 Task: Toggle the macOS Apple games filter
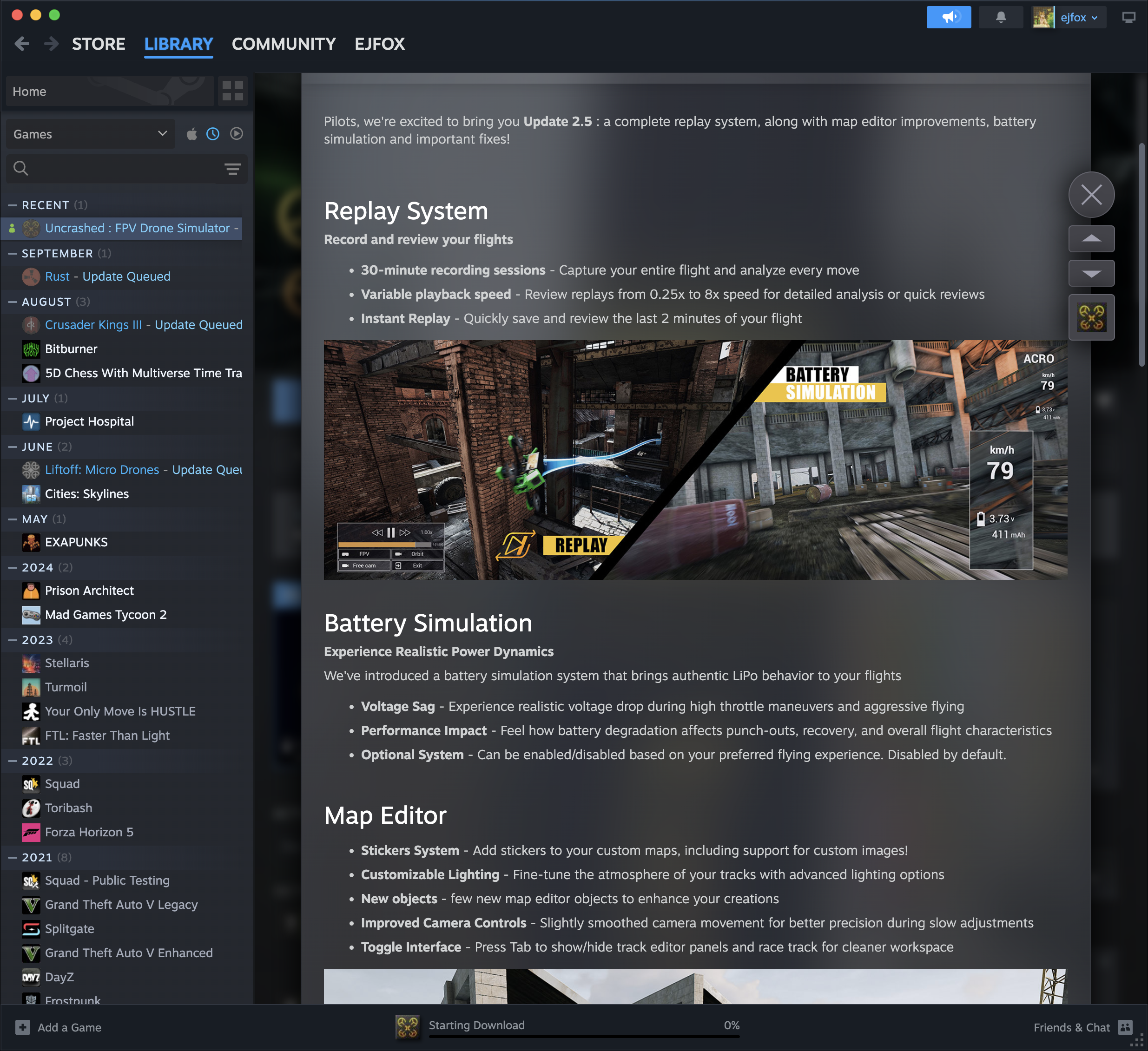click(192, 134)
